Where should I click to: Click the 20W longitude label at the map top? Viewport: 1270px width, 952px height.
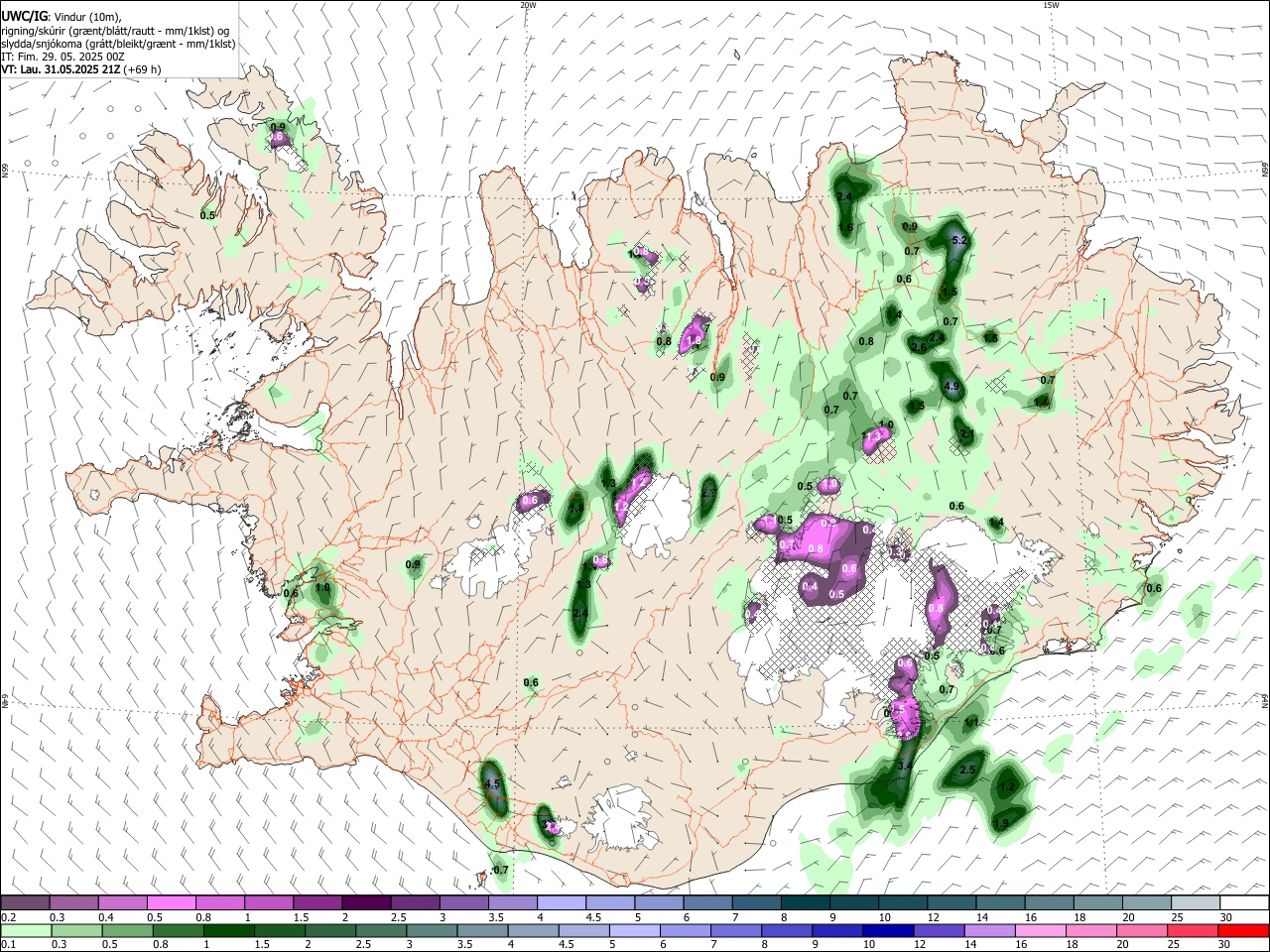tap(528, 5)
